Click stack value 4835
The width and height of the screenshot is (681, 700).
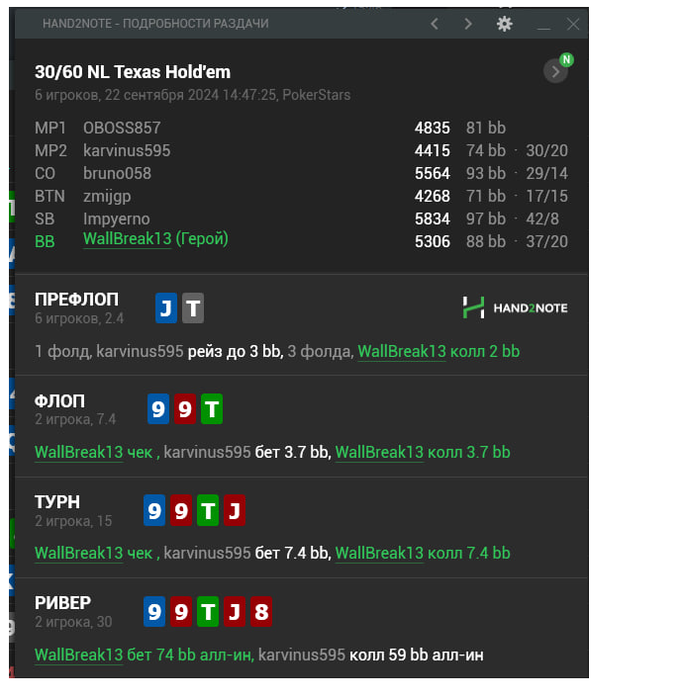click(432, 128)
